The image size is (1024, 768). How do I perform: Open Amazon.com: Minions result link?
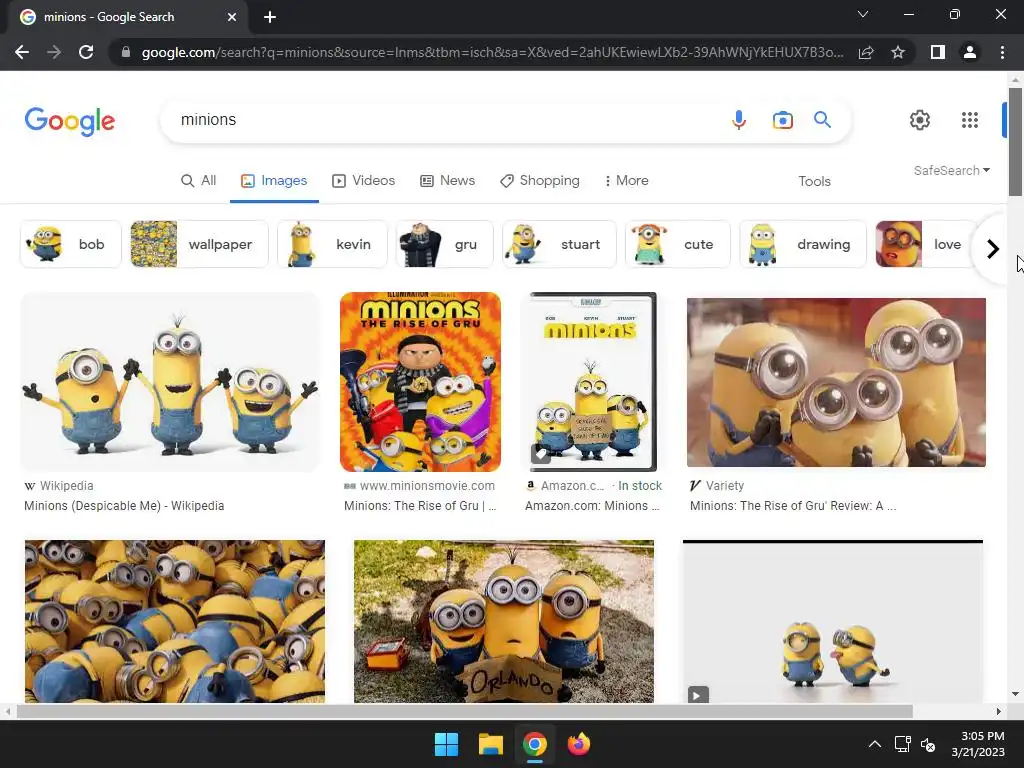coord(592,505)
